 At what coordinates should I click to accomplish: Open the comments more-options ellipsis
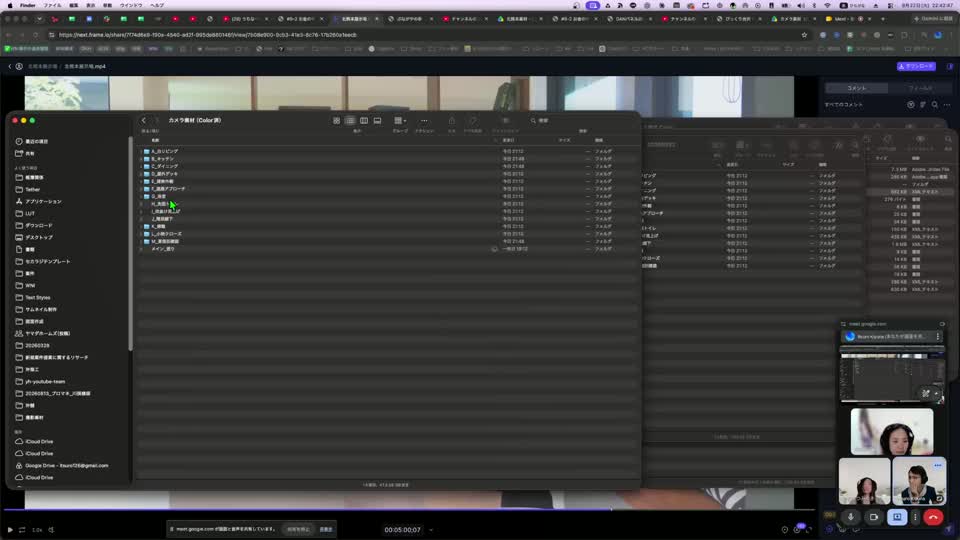[x=947, y=105]
